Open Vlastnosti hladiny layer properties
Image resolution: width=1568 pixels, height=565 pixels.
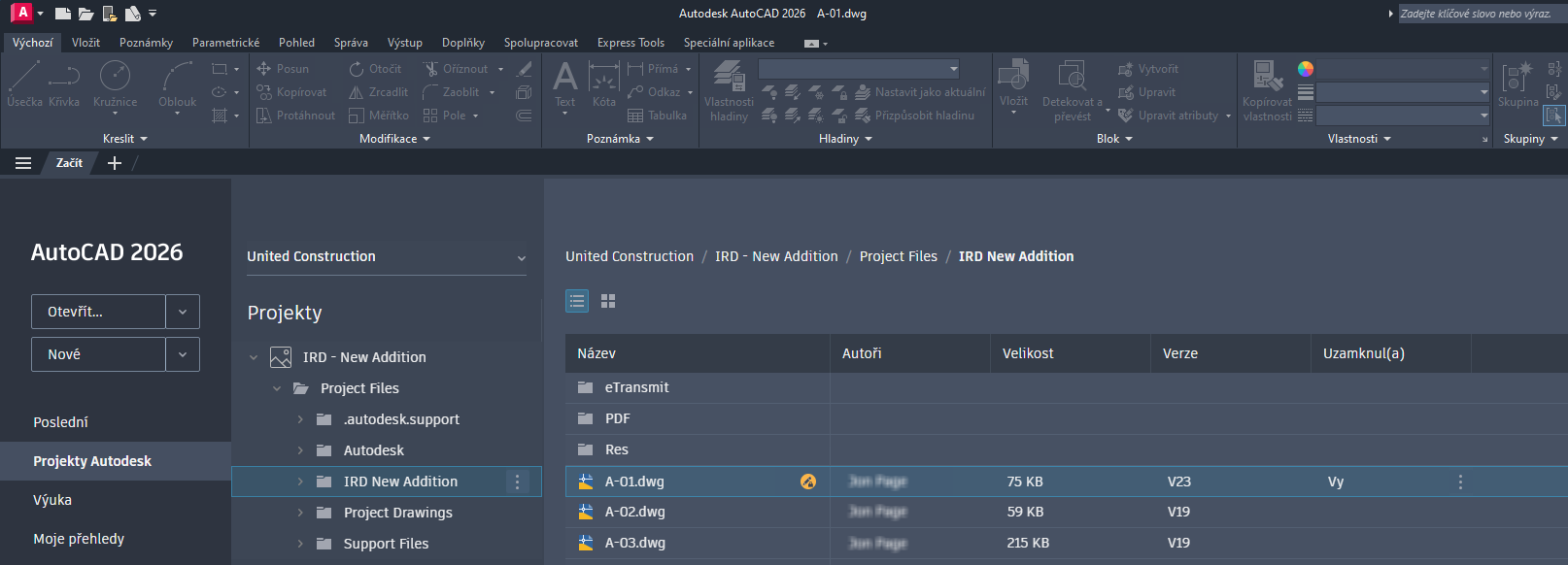[x=729, y=90]
